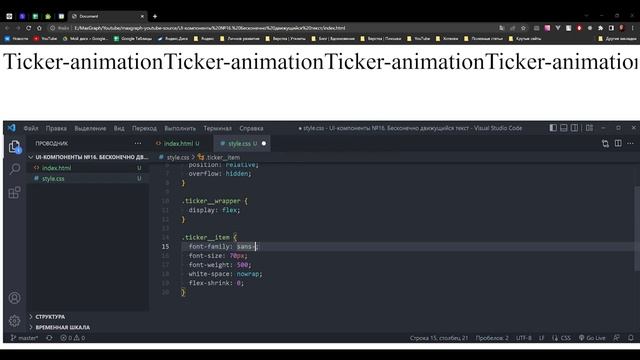Click .ticker__item in the breadcrumb
The height and width of the screenshot is (360, 640).
(x=223, y=158)
